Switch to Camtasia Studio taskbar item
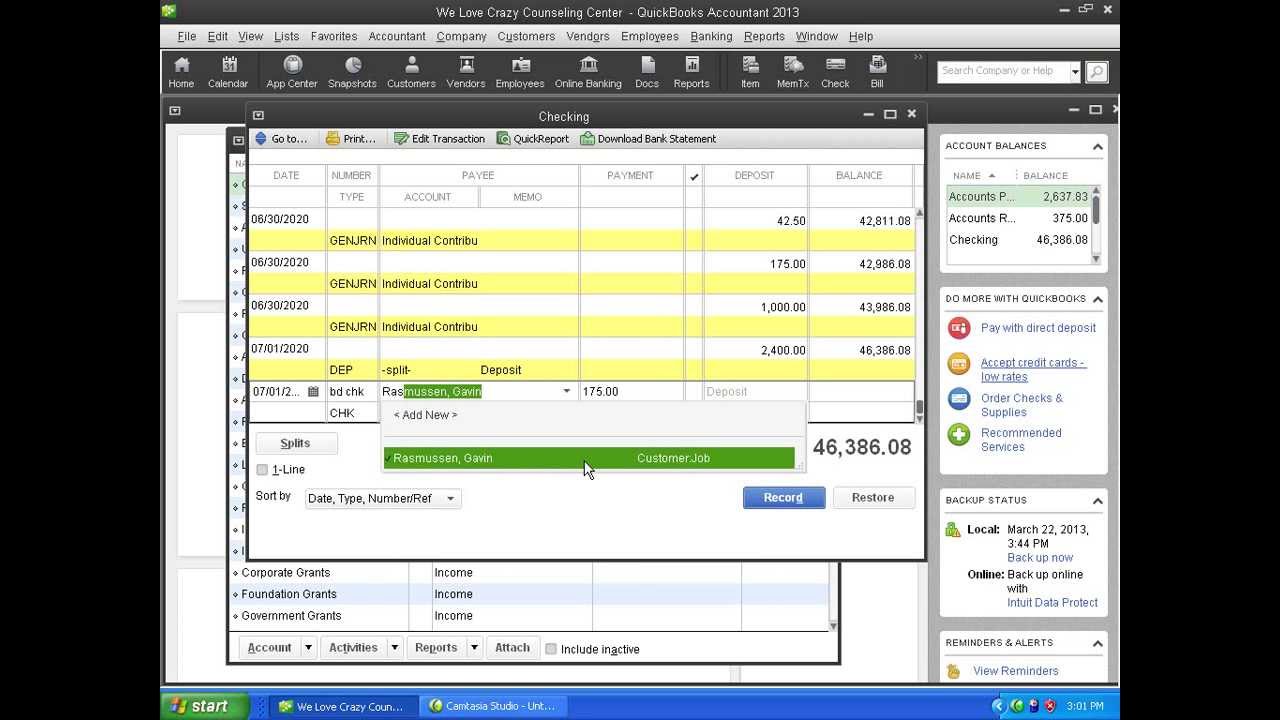Screen dimensions: 1280x720 tap(492, 706)
